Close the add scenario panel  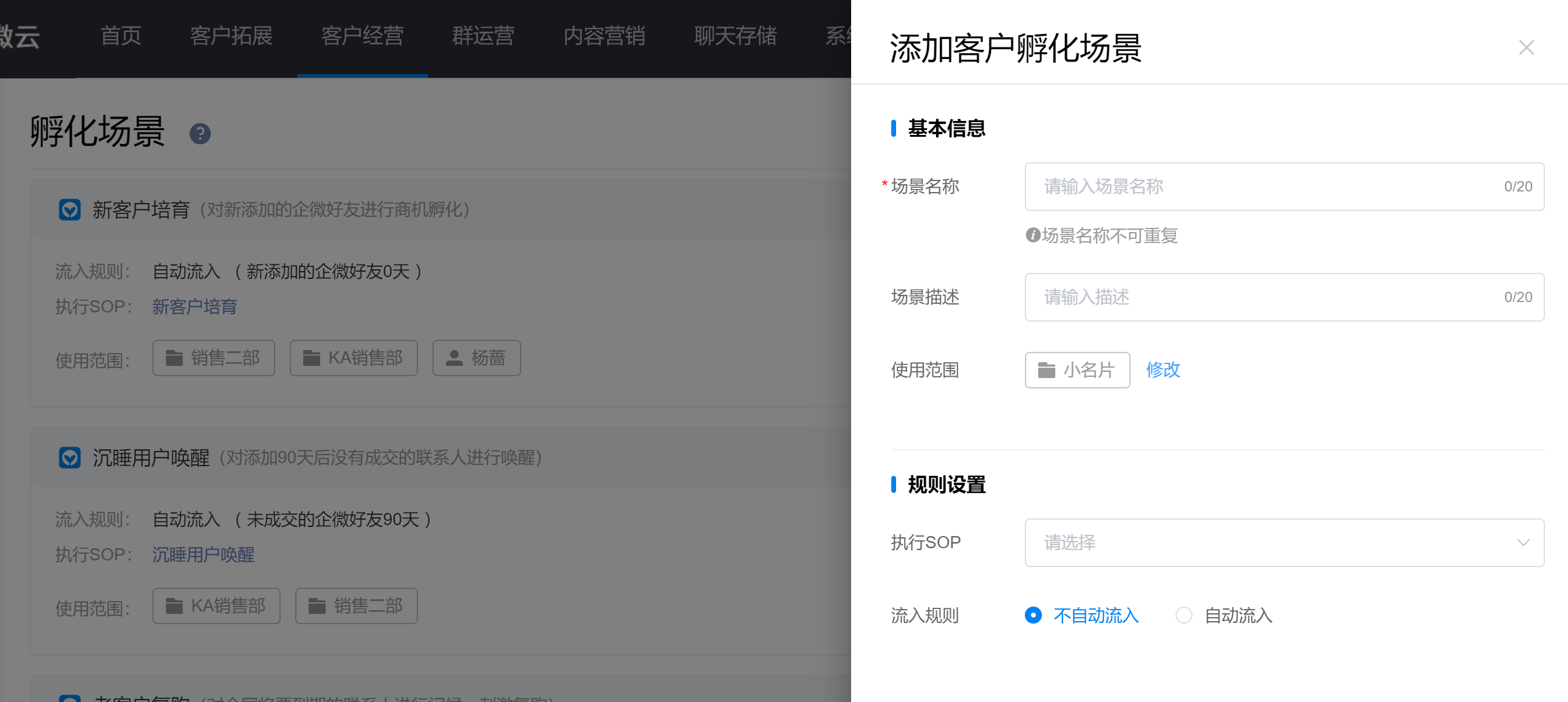click(1525, 47)
